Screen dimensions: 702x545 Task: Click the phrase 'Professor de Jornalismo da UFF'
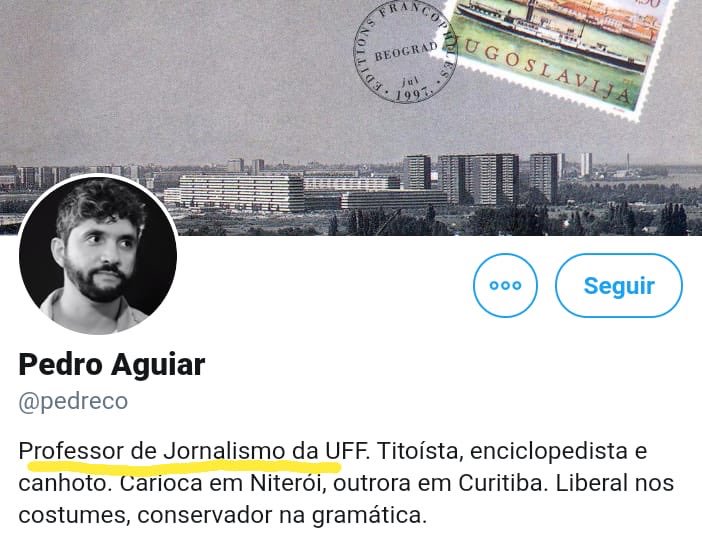point(193,451)
